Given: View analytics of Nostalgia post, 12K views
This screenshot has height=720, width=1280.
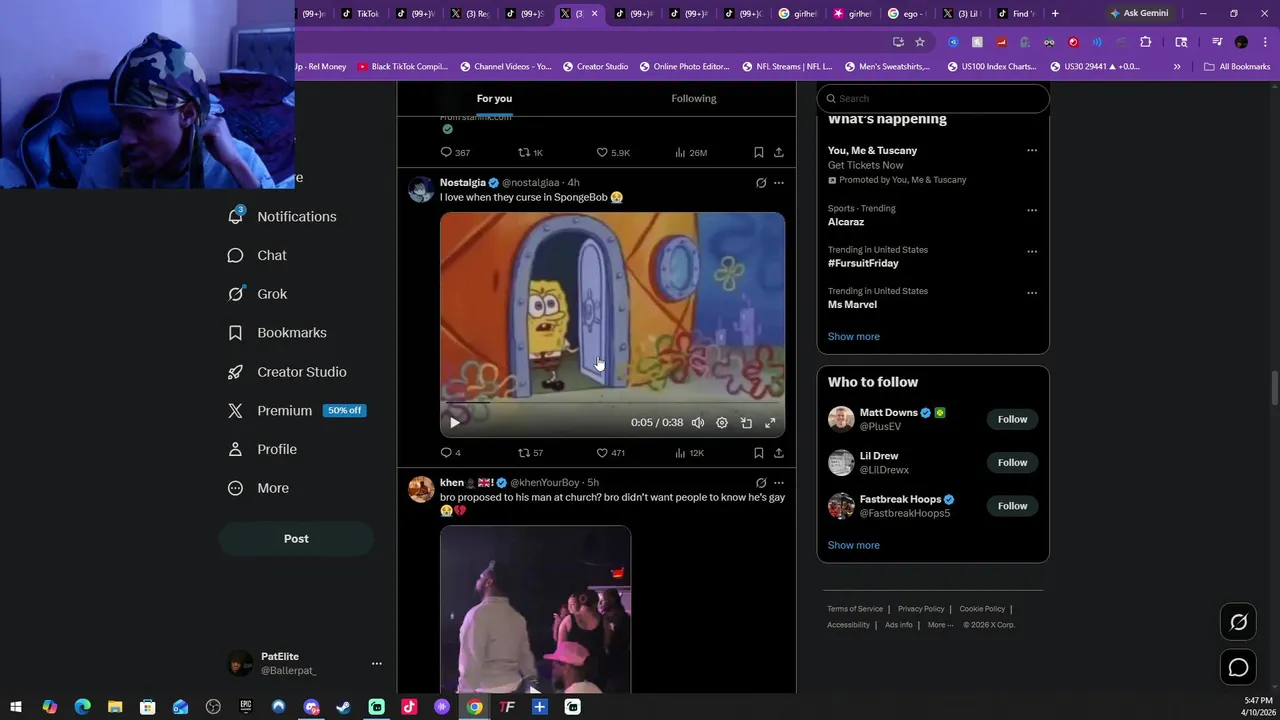Looking at the screenshot, I should click(690, 453).
